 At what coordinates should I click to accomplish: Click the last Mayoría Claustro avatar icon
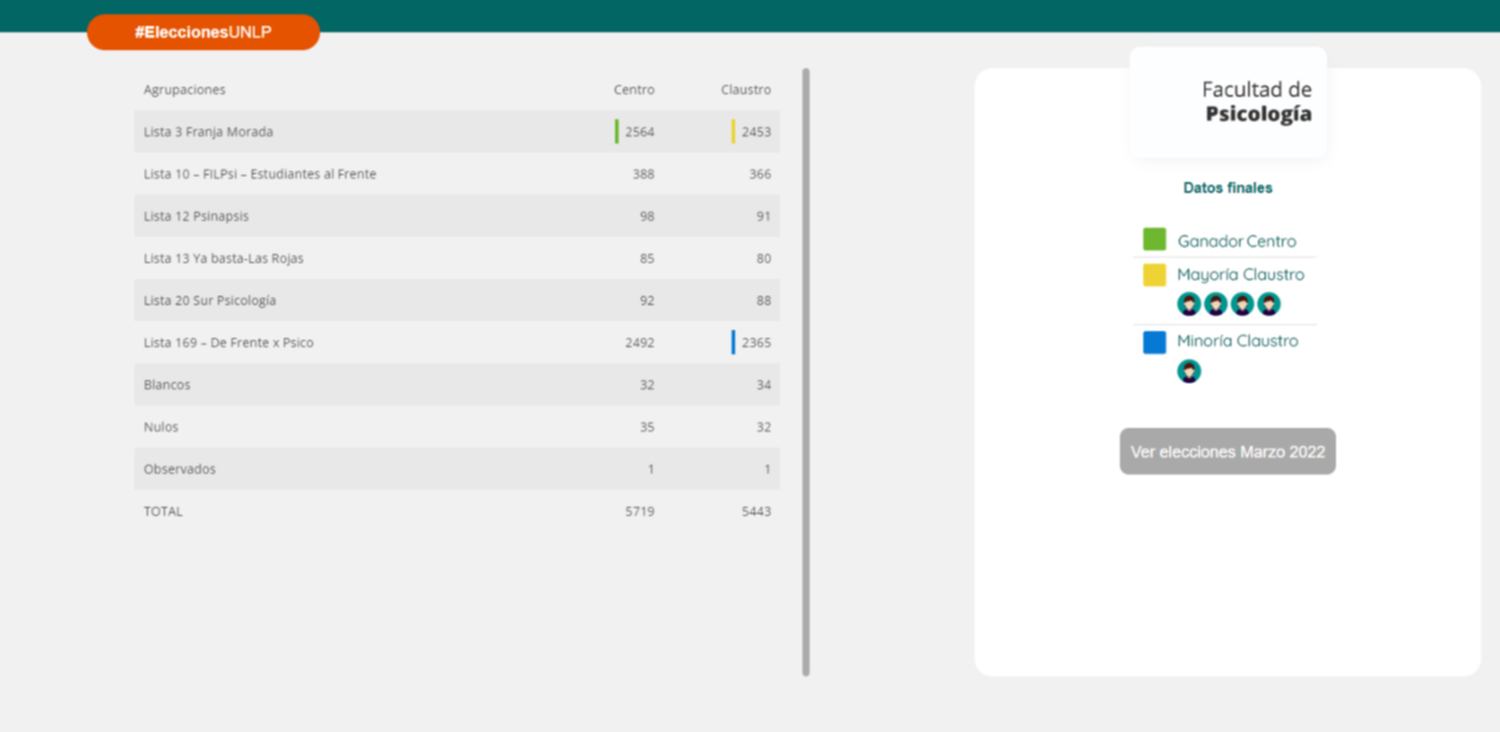[x=1269, y=305]
